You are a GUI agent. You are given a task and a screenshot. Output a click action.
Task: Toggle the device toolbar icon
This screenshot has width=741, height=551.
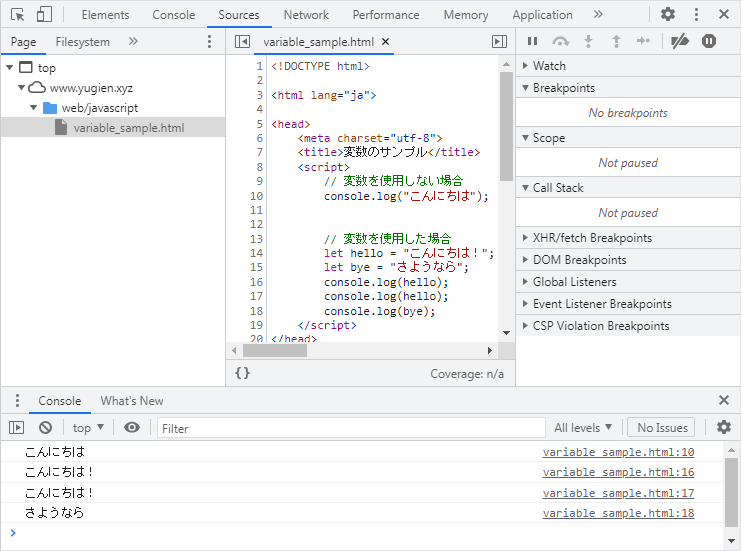[x=44, y=15]
